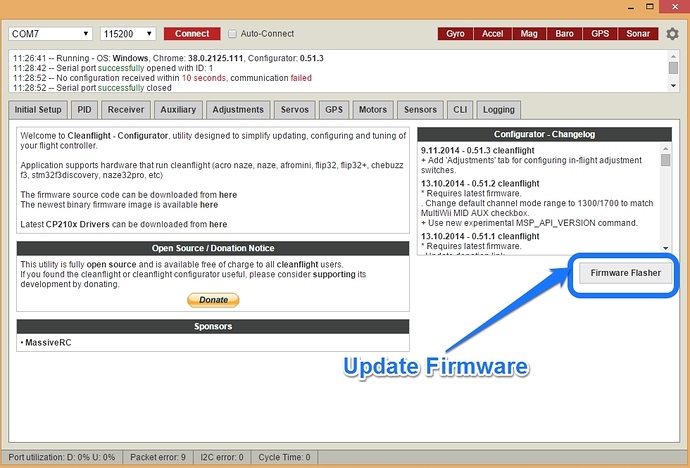The image size is (690, 468).
Task: Open the Sensors tab
Action: (x=420, y=110)
